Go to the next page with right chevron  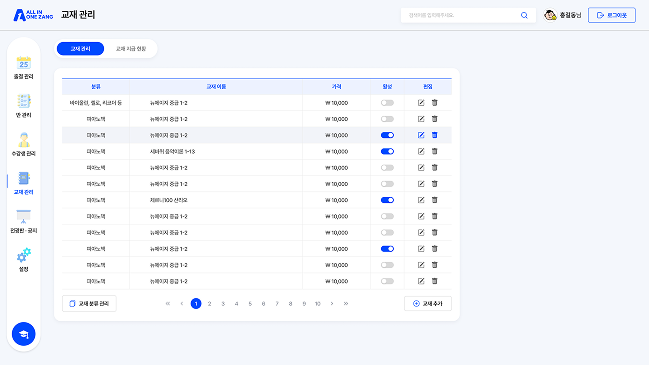click(x=332, y=304)
